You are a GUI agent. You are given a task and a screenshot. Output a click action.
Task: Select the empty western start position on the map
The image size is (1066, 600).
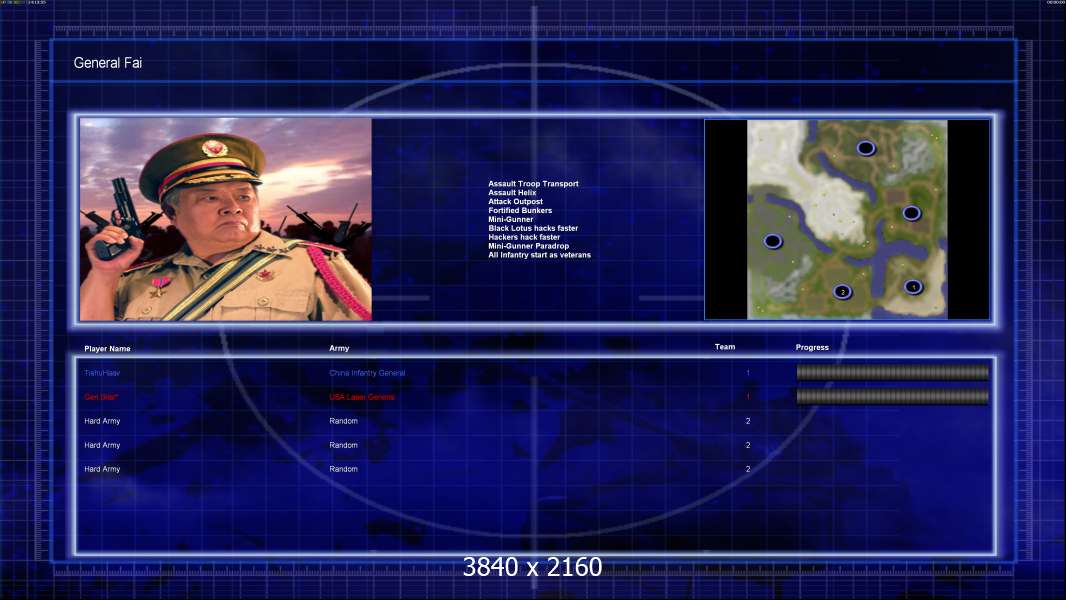[x=772, y=241]
